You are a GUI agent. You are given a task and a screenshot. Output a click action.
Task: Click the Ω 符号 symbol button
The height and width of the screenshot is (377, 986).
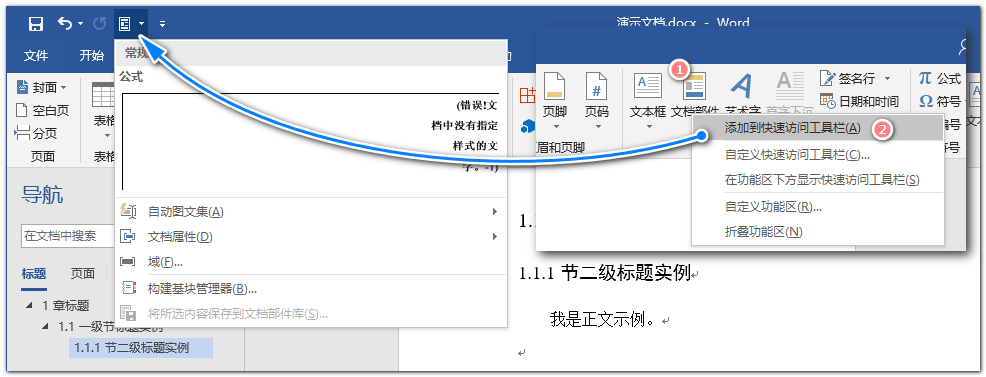[940, 101]
